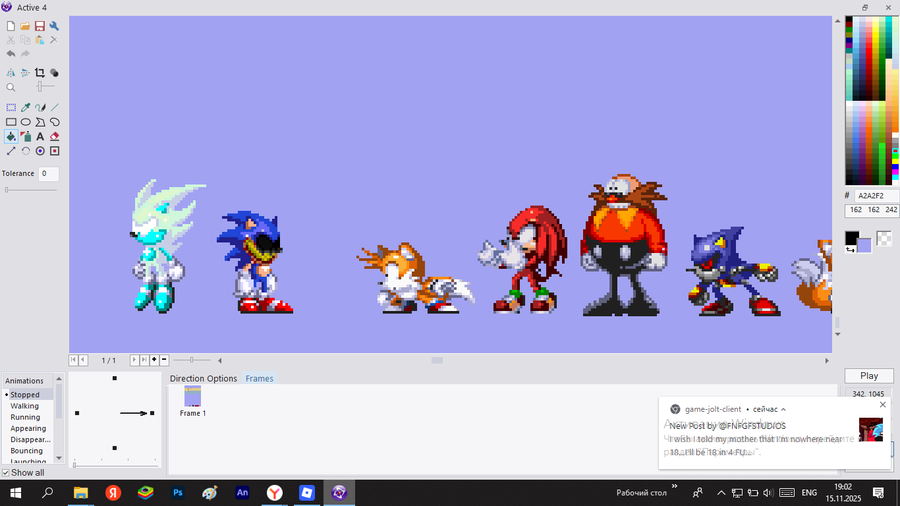This screenshot has width=900, height=506.
Task: Toggle the transparent color checkerboard box
Action: point(884,238)
